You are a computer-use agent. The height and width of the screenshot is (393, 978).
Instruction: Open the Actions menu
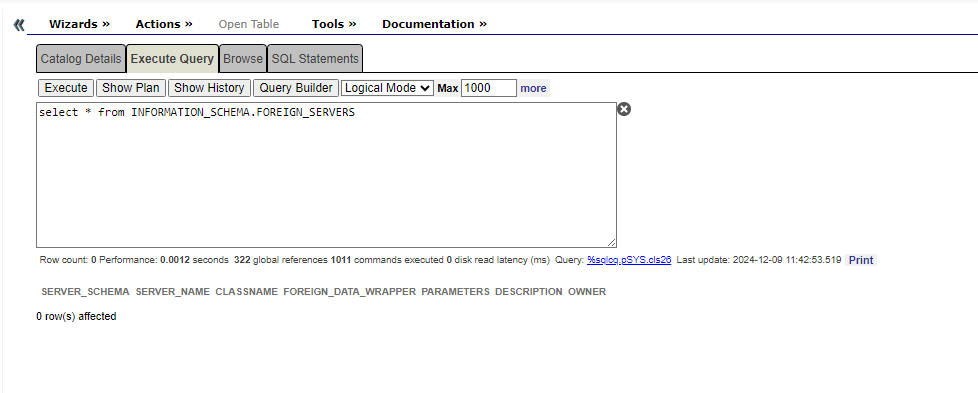coord(164,24)
